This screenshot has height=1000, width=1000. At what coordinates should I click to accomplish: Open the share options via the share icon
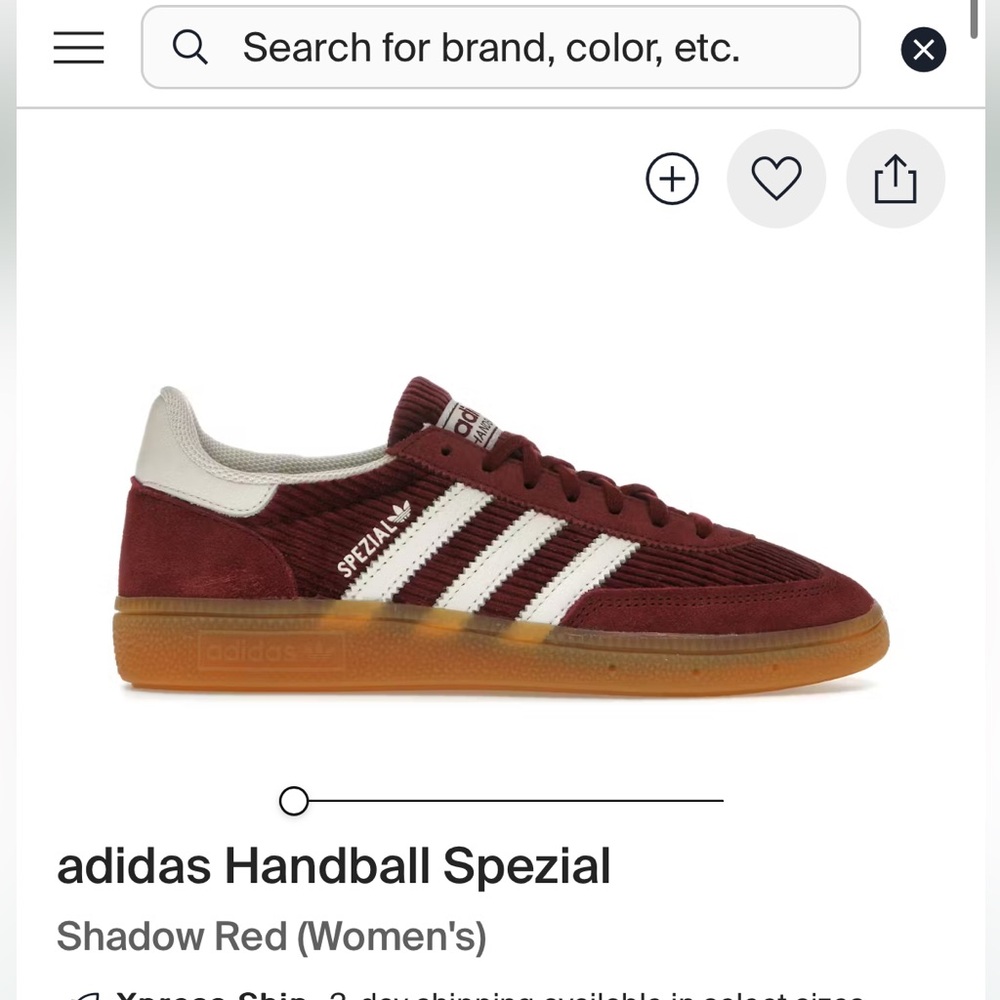coord(895,178)
